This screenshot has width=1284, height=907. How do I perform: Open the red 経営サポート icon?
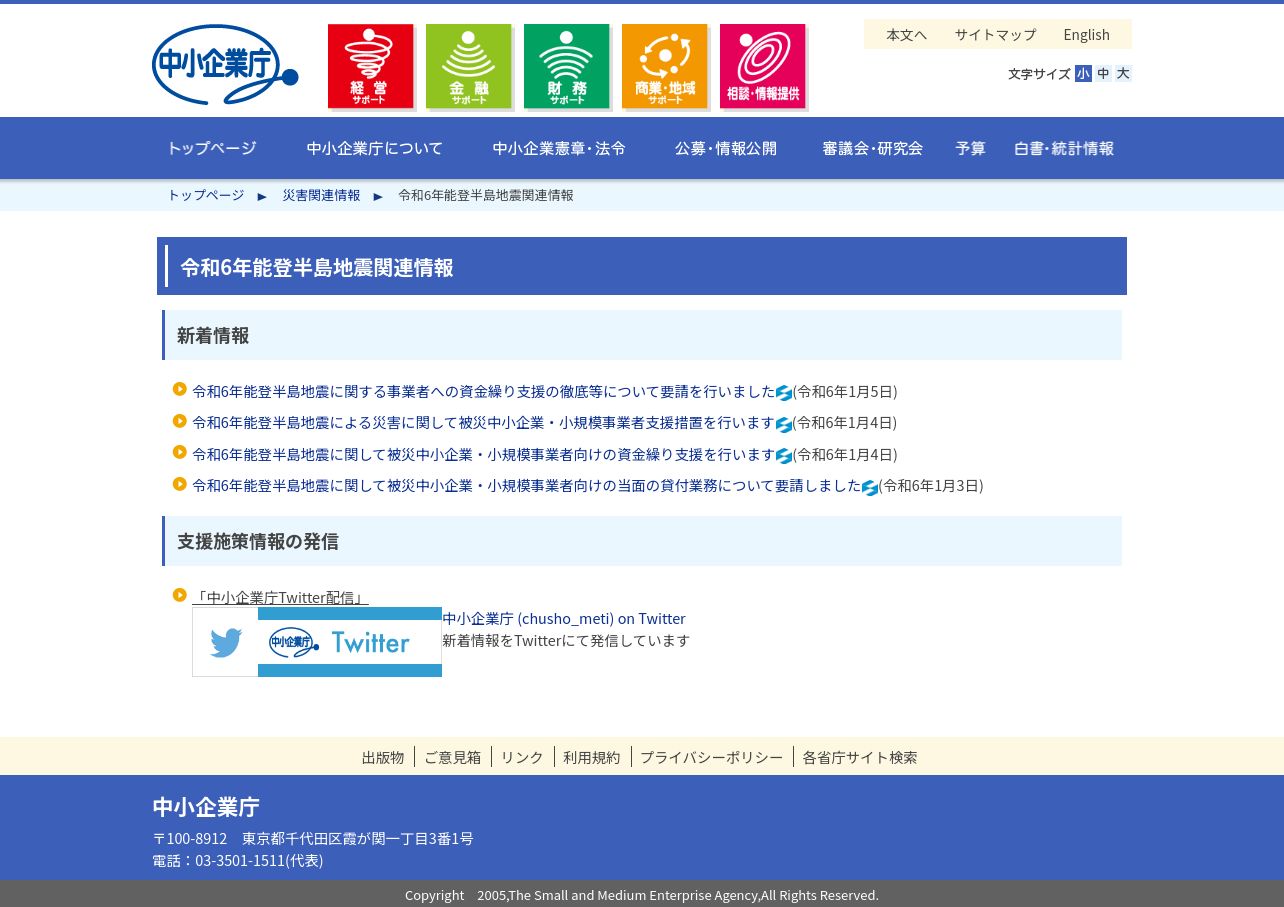(371, 66)
